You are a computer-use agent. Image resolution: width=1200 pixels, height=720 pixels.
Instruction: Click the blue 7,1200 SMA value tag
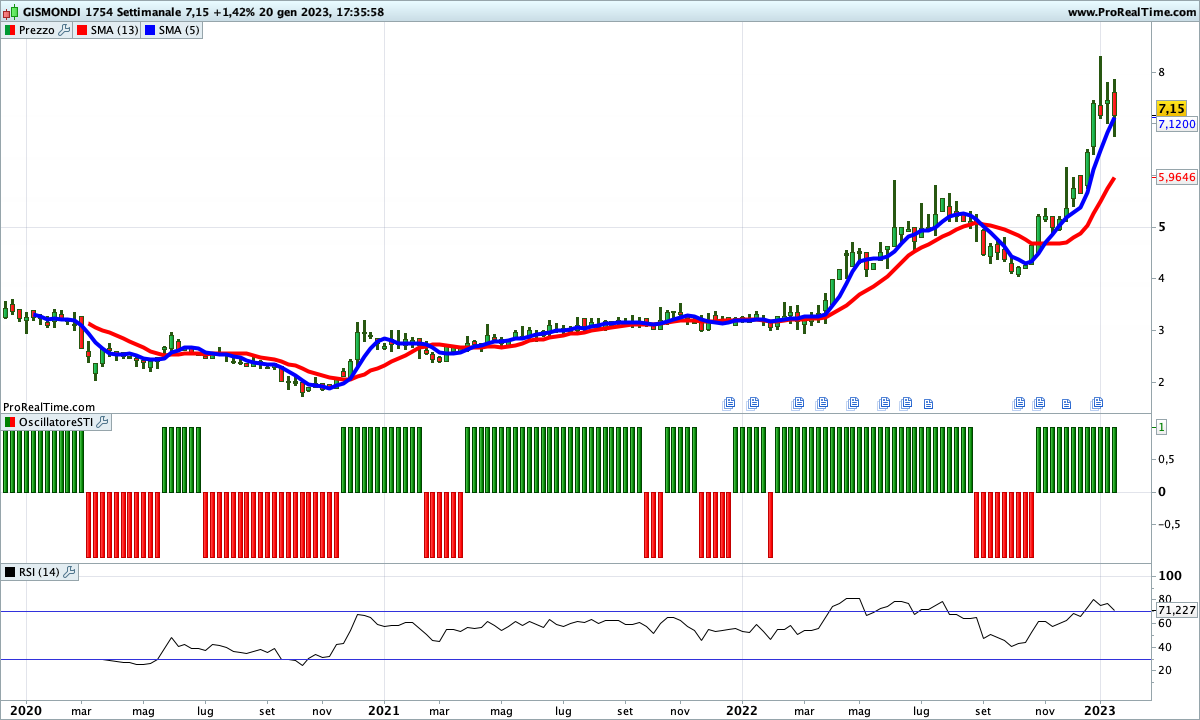1176,124
